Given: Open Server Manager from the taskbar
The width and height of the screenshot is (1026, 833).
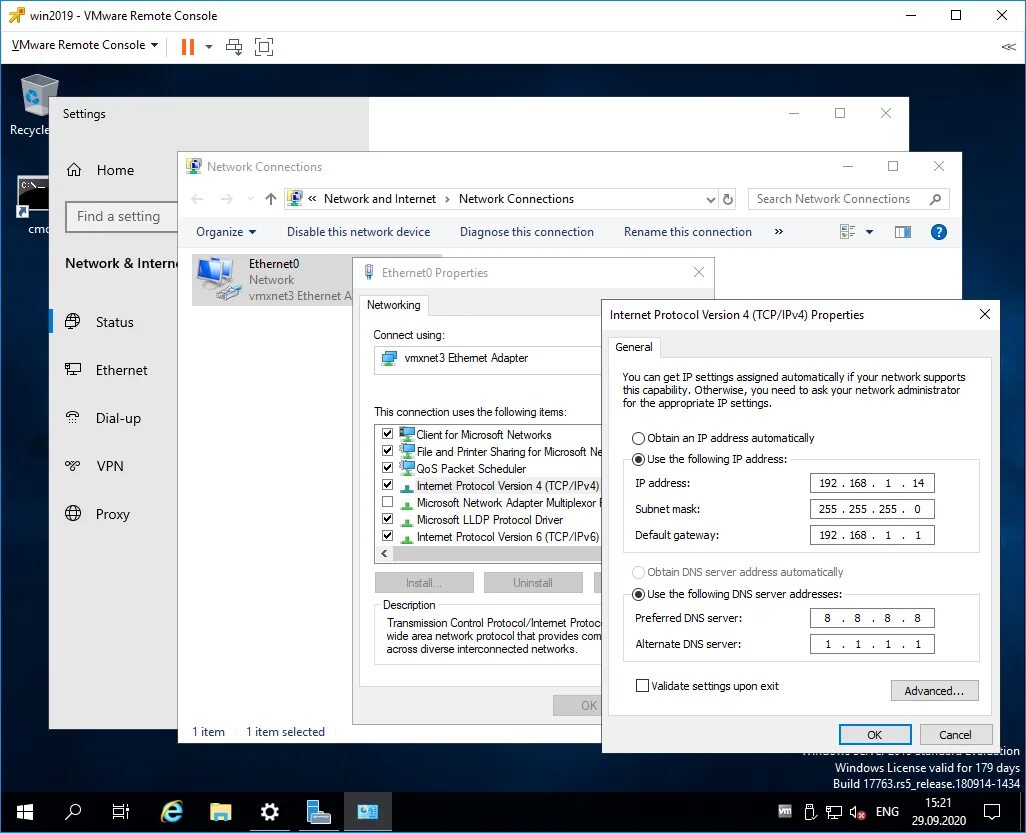Looking at the screenshot, I should pos(319,812).
